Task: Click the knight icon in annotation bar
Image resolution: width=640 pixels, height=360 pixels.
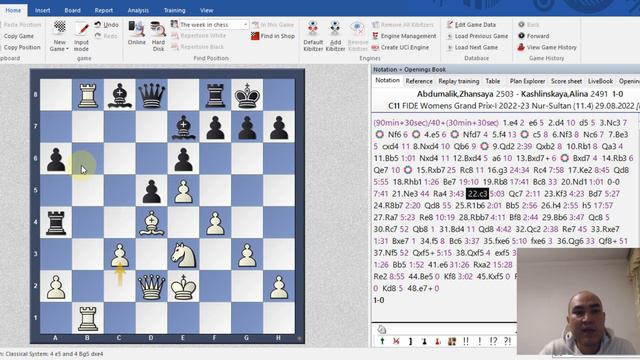Action: 382,329
